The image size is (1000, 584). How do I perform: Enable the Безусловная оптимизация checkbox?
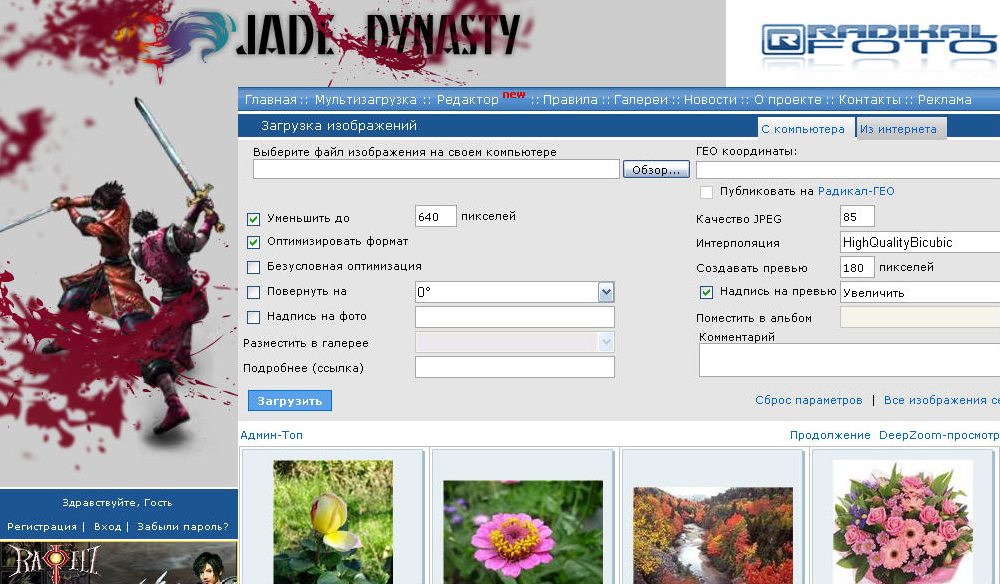coord(253,267)
